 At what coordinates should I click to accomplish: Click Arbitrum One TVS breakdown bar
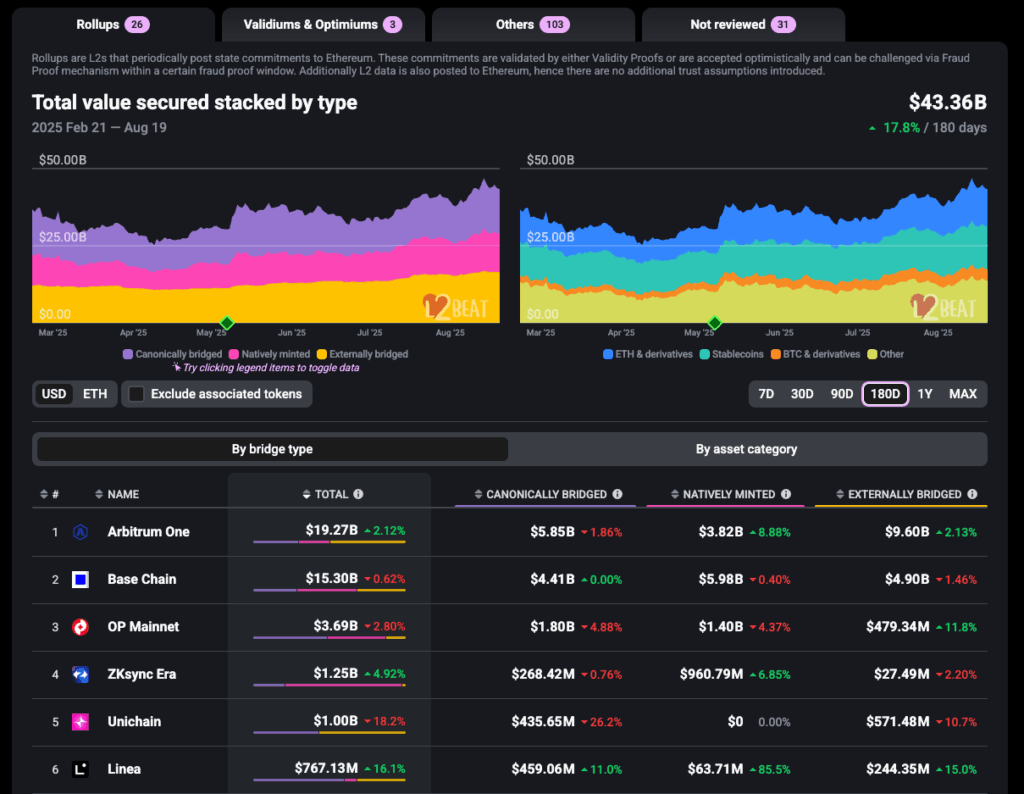(329, 542)
